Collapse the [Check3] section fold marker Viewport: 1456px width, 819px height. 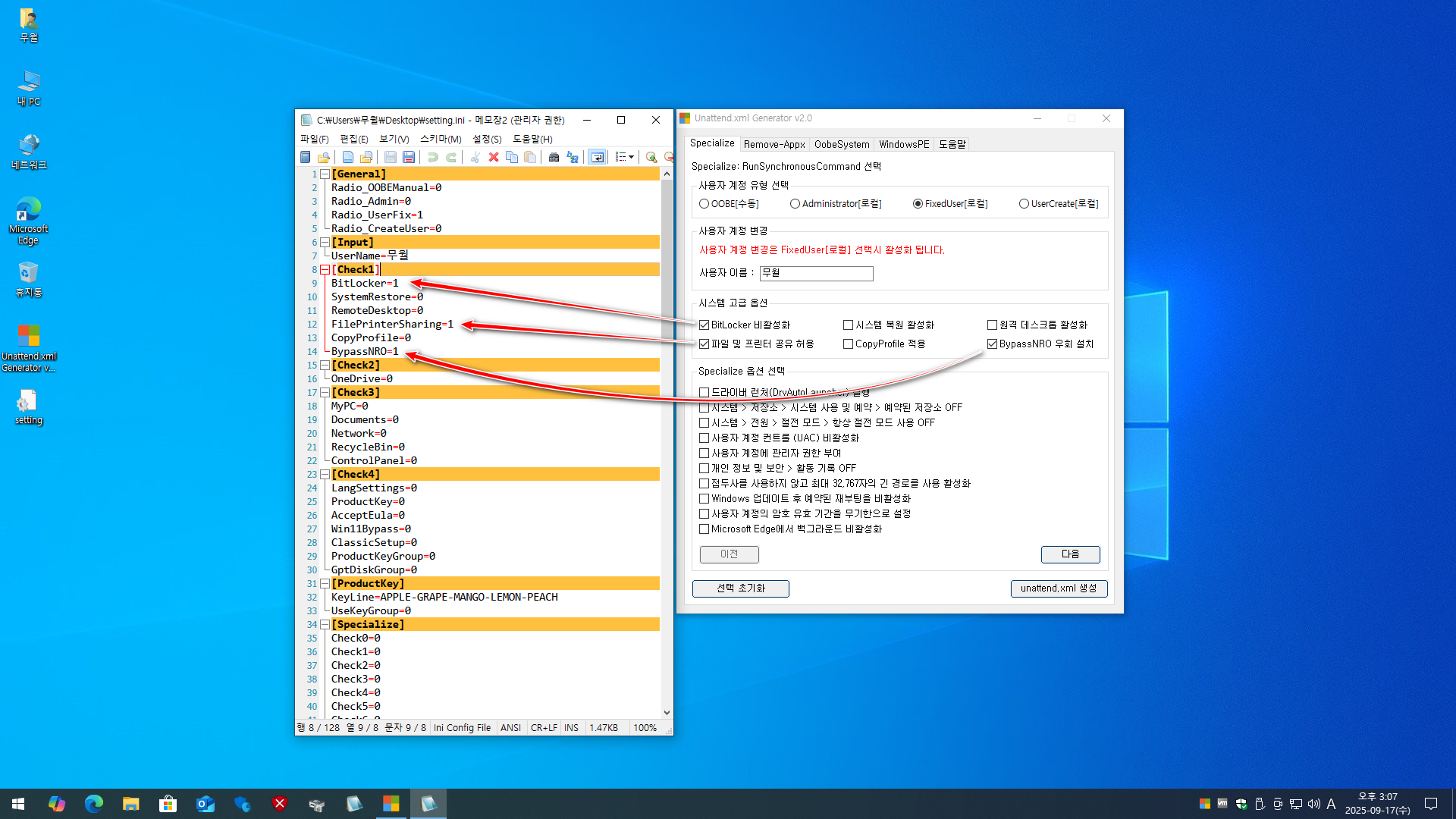pyautogui.click(x=325, y=392)
